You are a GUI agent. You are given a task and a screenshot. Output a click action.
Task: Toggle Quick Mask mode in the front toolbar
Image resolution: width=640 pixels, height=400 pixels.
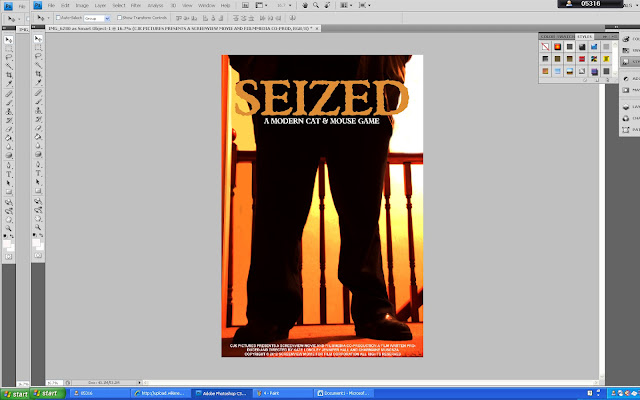38,255
